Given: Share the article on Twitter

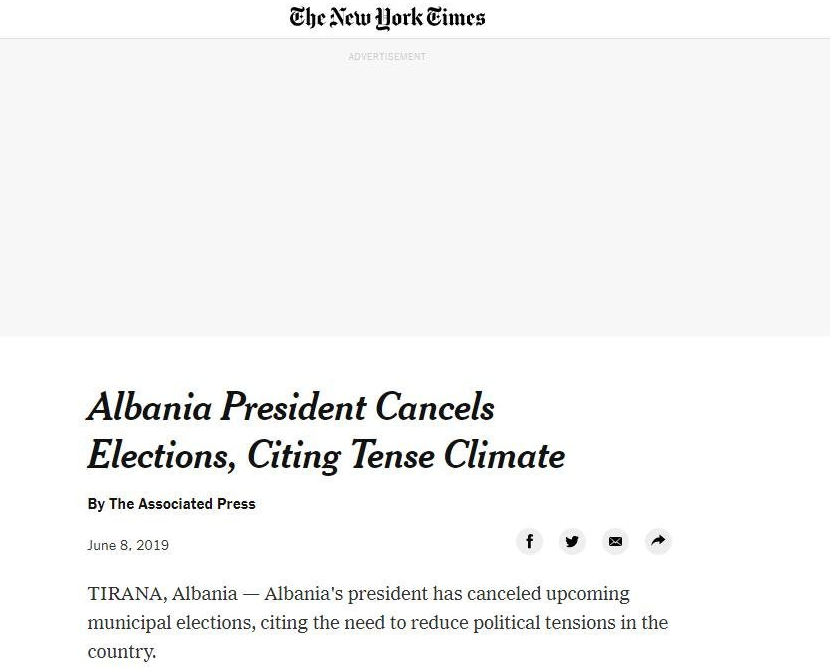Looking at the screenshot, I should 572,541.
